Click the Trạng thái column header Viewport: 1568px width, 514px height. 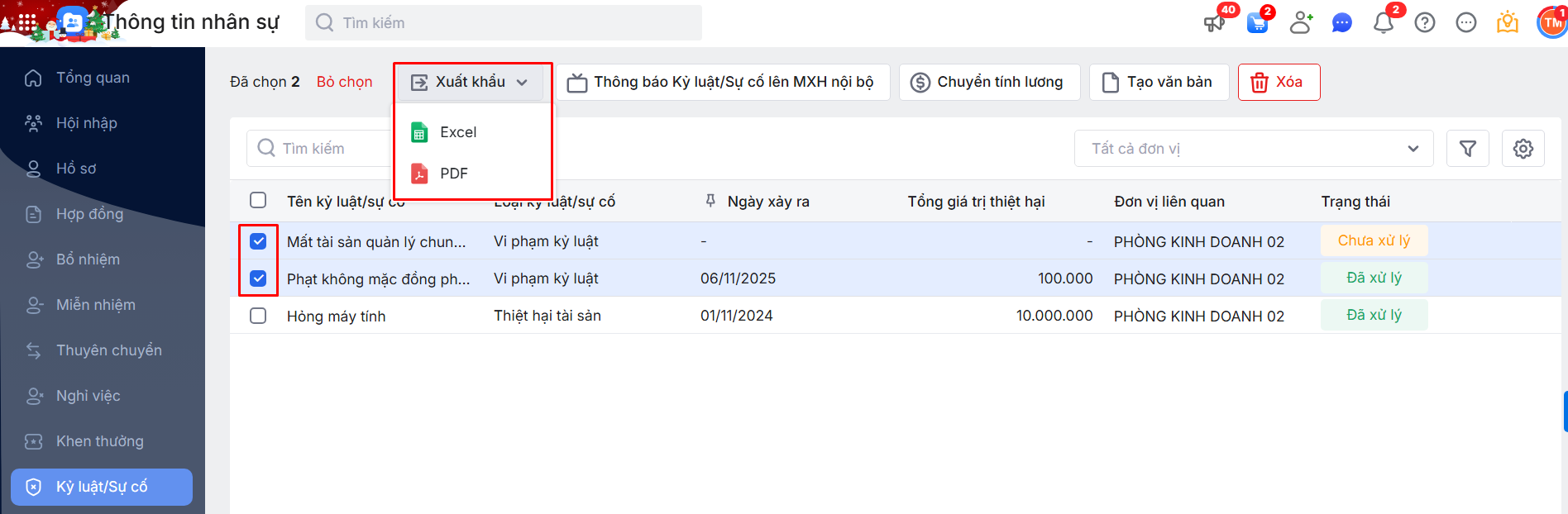(x=1355, y=202)
